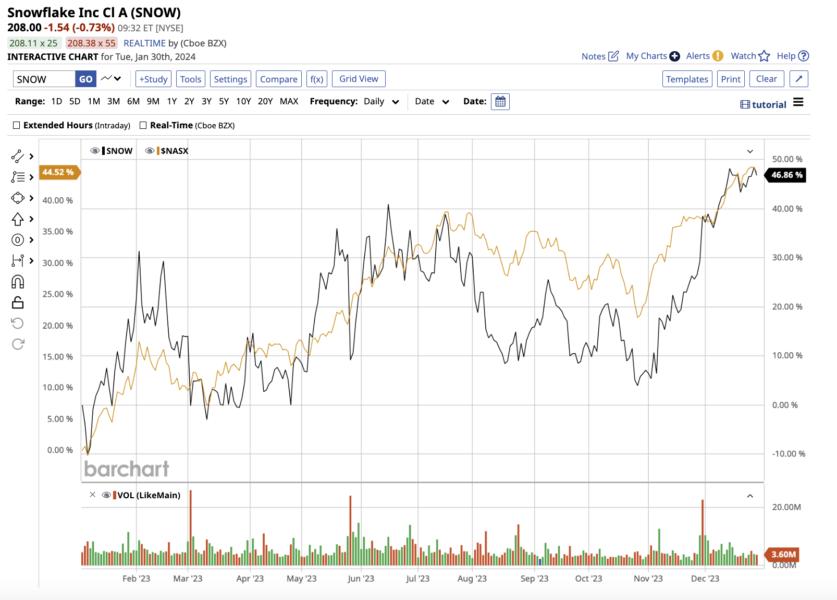Click the VOL red color swatch

[x=114, y=495]
